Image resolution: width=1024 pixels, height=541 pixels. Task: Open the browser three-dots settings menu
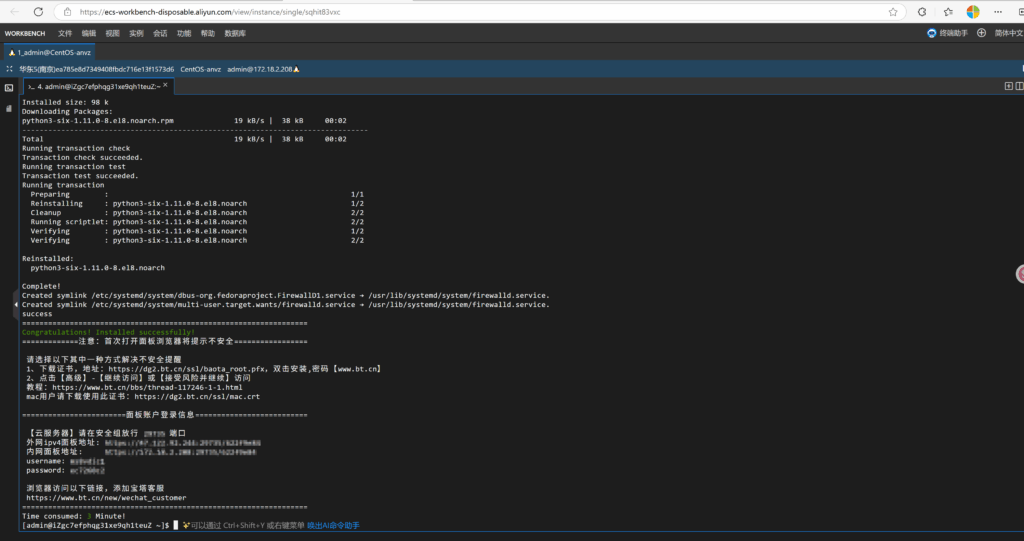998,12
